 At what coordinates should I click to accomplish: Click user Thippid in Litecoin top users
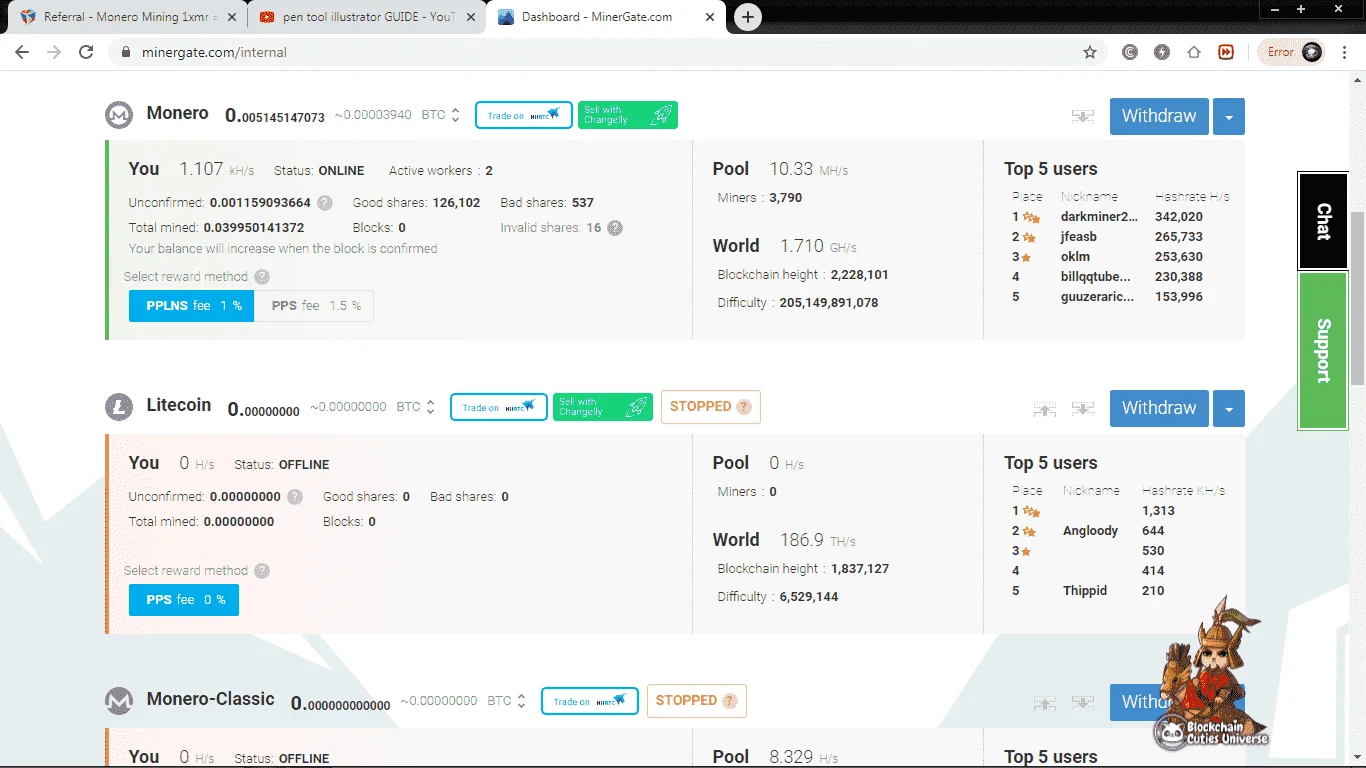(x=1085, y=591)
